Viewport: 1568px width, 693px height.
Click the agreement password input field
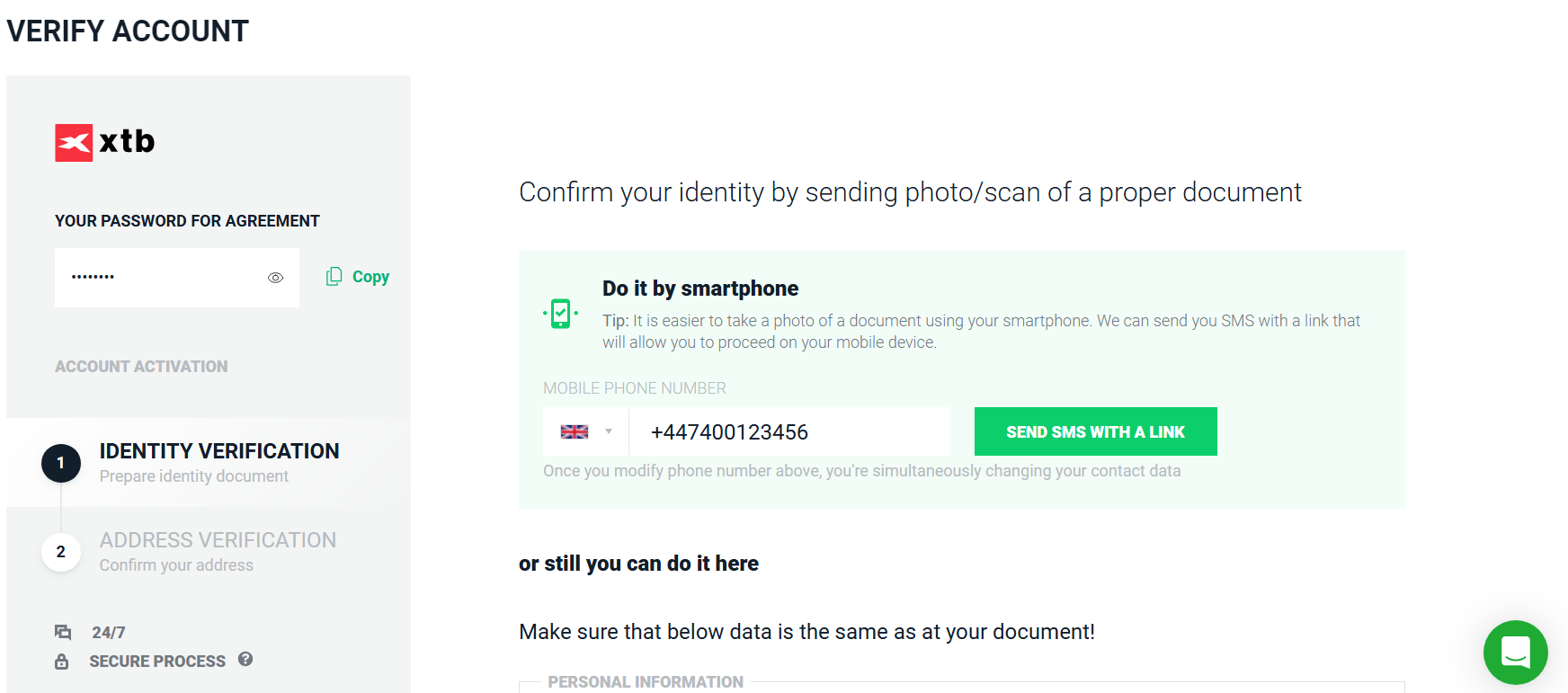[162, 278]
